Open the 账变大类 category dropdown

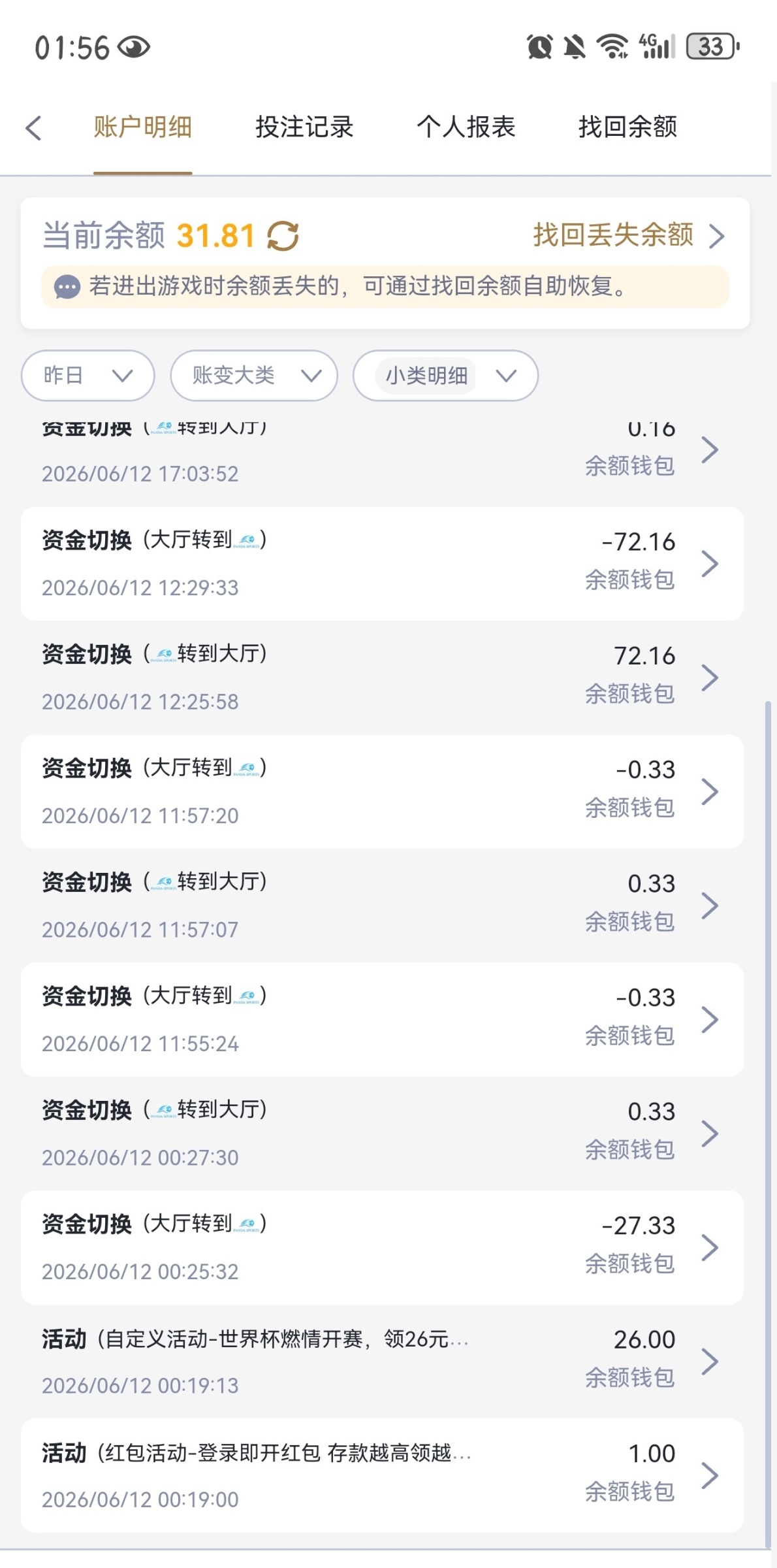click(254, 376)
